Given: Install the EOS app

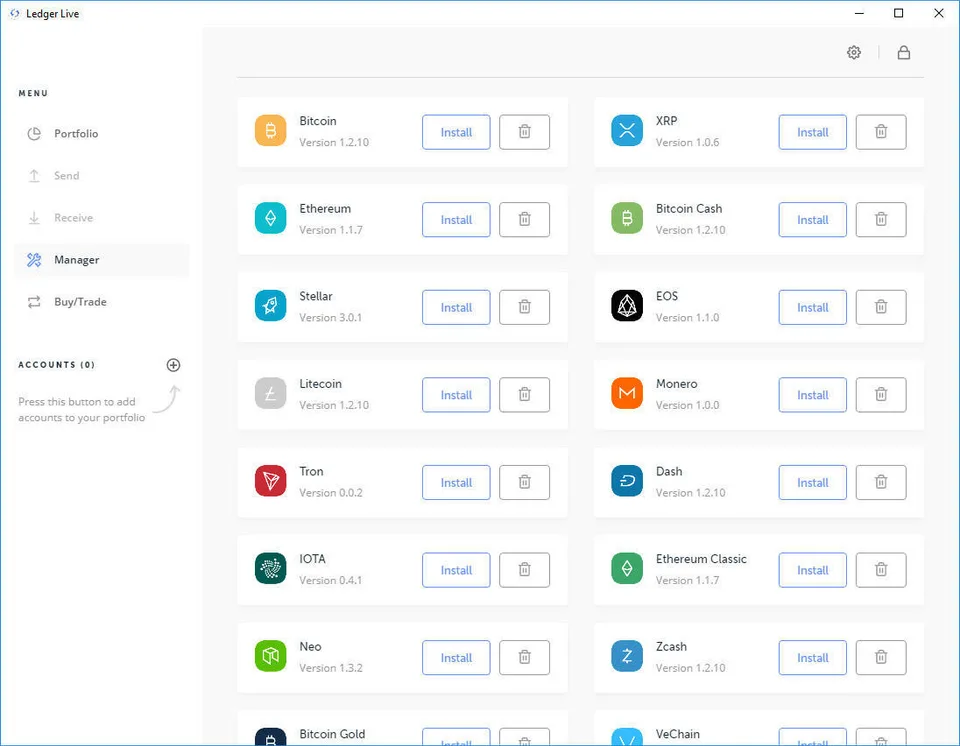Looking at the screenshot, I should (x=812, y=307).
